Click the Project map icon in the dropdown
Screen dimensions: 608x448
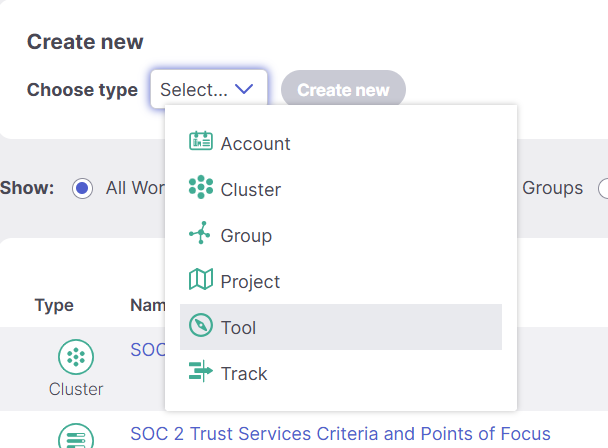tap(201, 280)
